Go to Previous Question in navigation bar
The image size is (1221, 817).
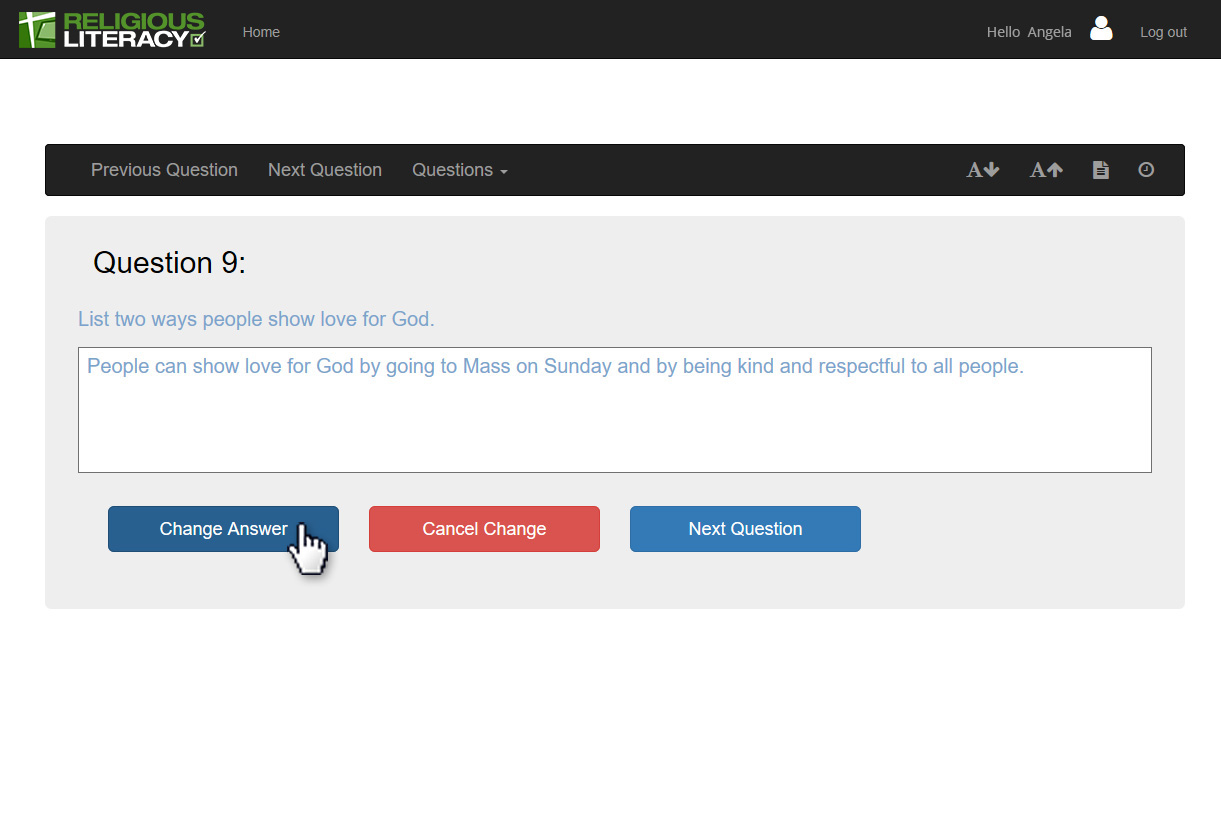tap(164, 170)
